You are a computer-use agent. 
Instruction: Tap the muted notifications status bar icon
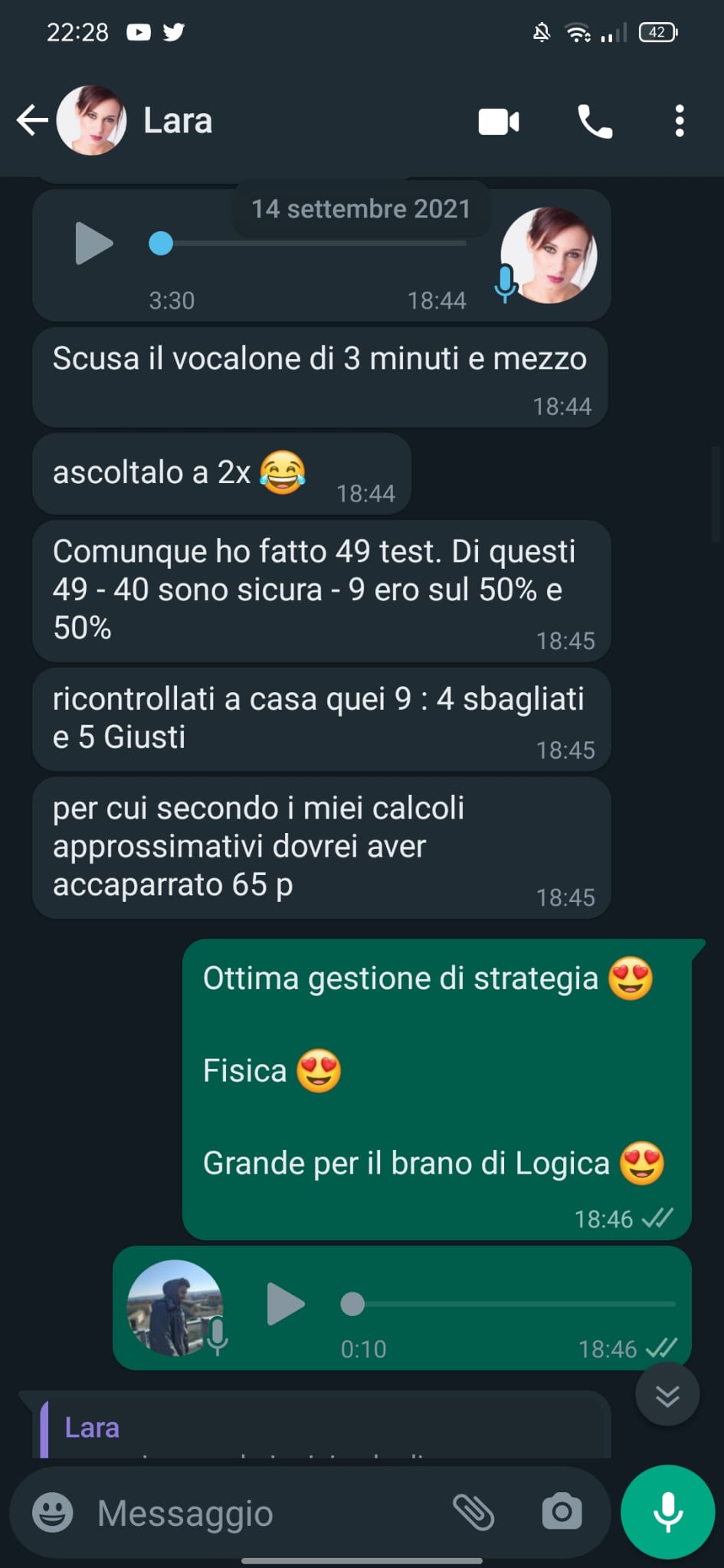click(541, 32)
